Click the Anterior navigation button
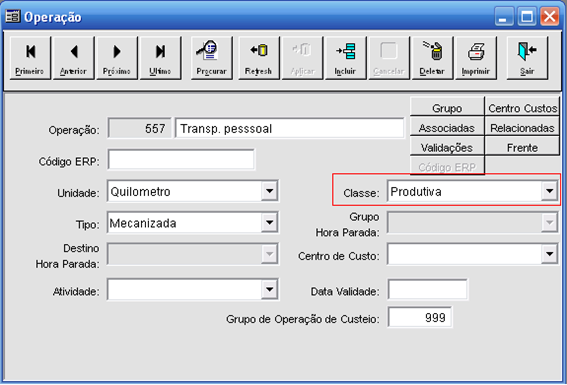The height and width of the screenshot is (385, 567). (73, 58)
